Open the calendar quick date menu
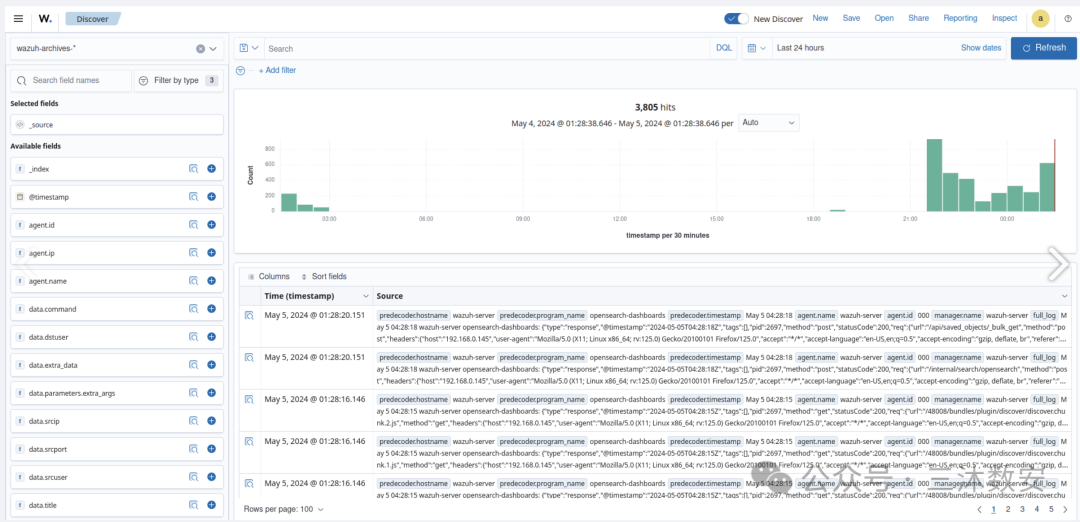Screen dimensions: 1080x522 (756, 48)
